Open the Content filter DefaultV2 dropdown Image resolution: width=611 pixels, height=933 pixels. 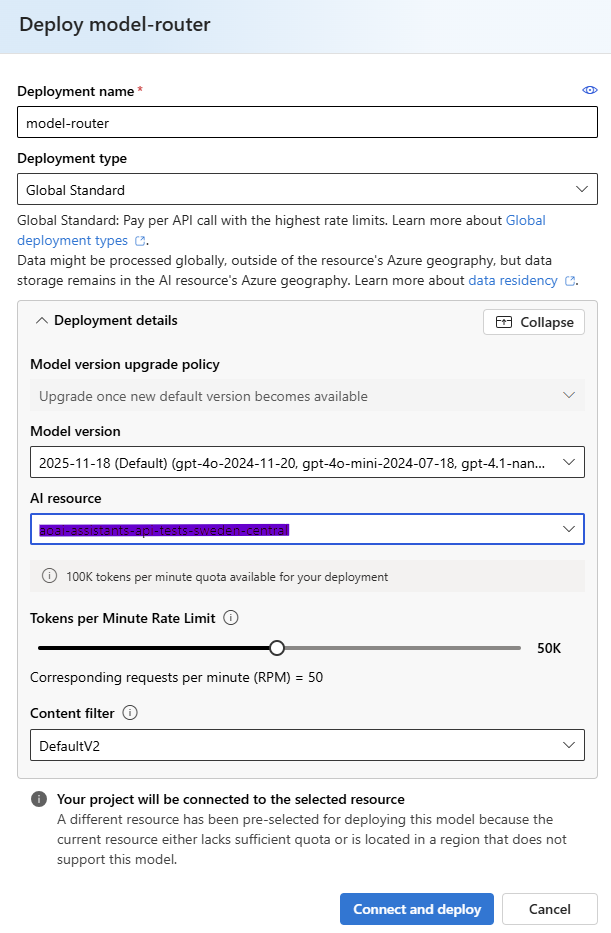tap(308, 745)
